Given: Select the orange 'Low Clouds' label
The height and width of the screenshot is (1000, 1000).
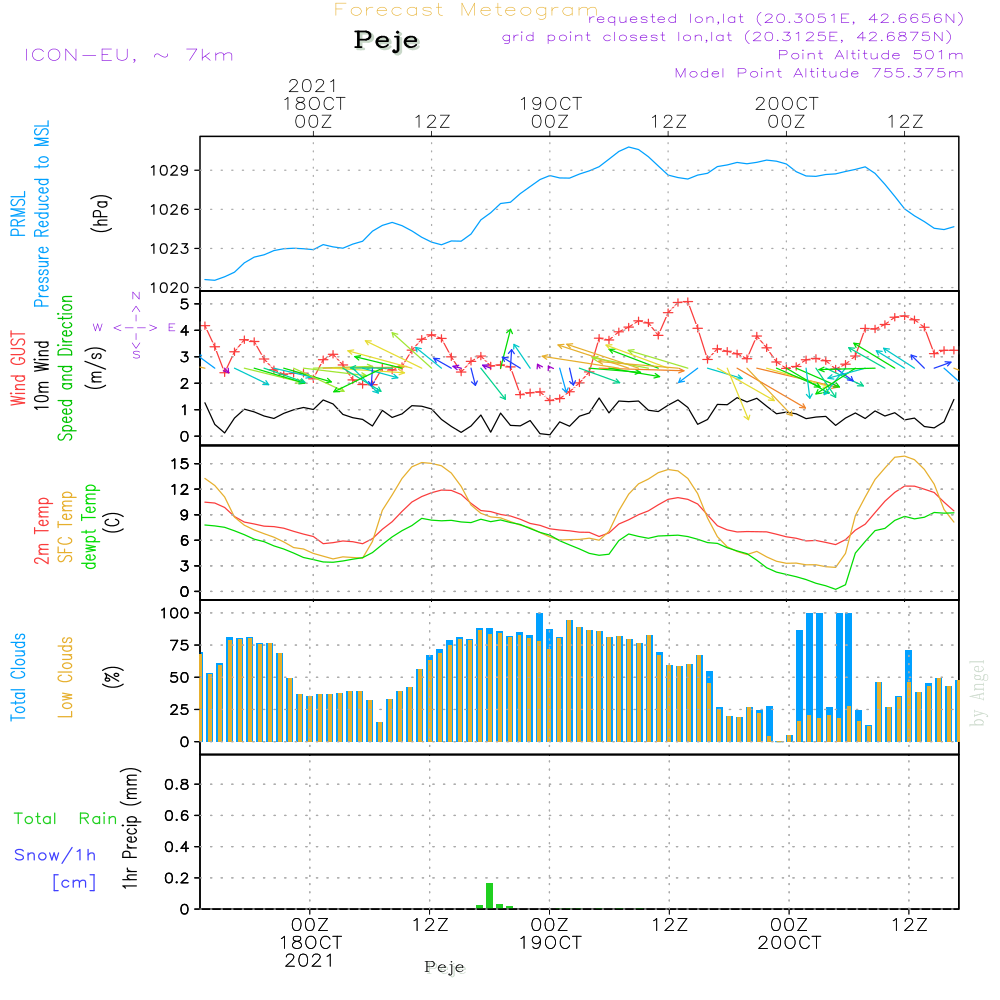Looking at the screenshot, I should [65, 677].
